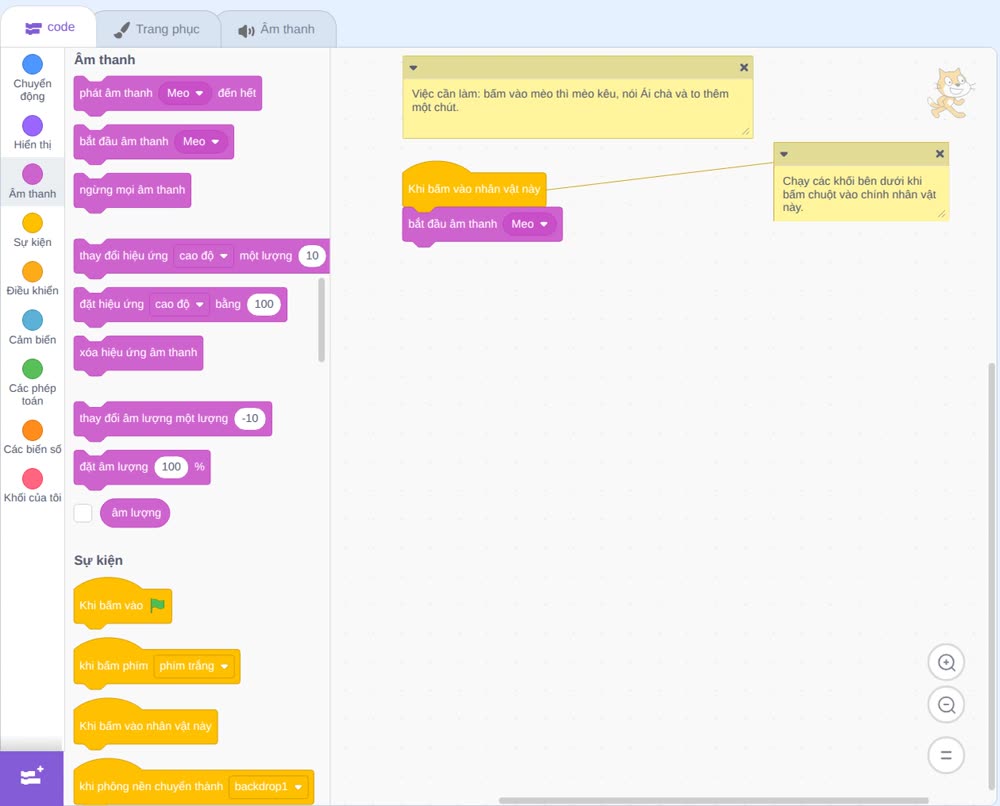Click the value 10 in pitch change block
This screenshot has height=806, width=1000.
[312, 256]
